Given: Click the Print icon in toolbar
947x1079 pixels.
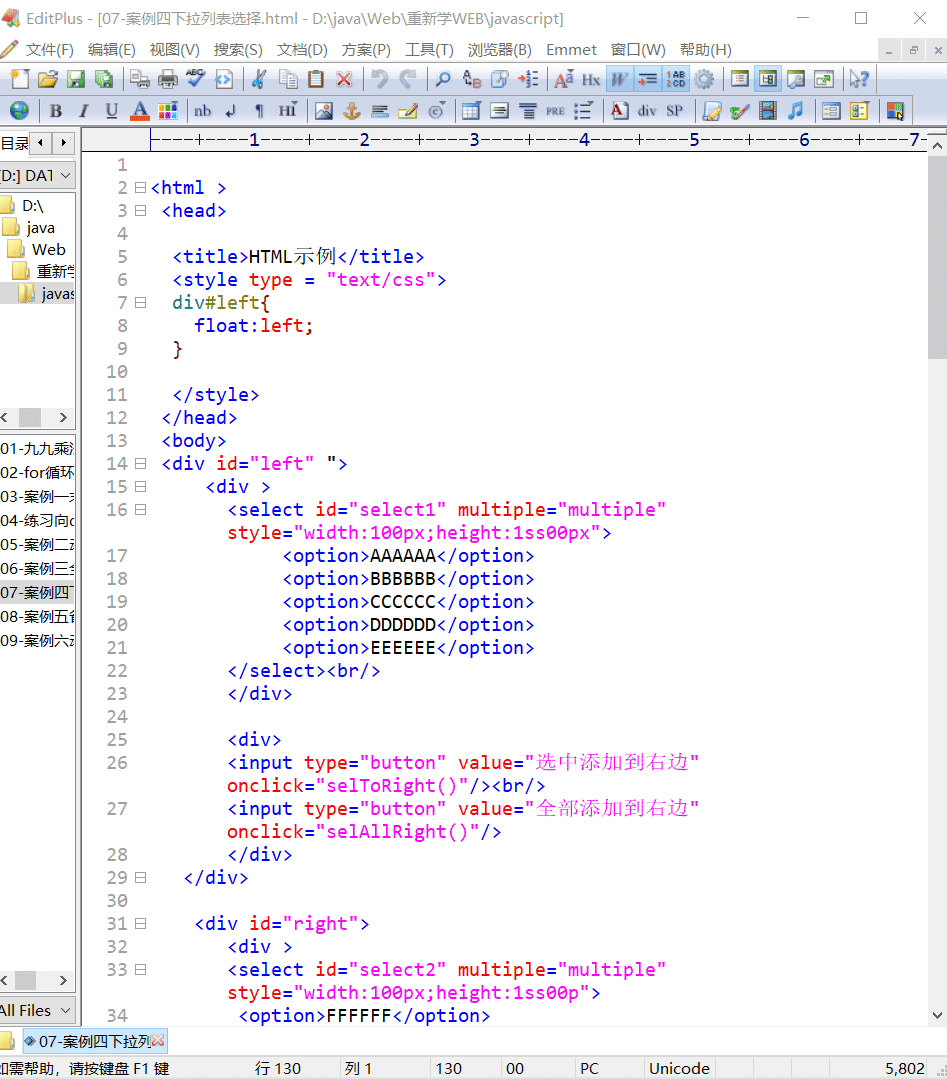Looking at the screenshot, I should click(x=168, y=79).
